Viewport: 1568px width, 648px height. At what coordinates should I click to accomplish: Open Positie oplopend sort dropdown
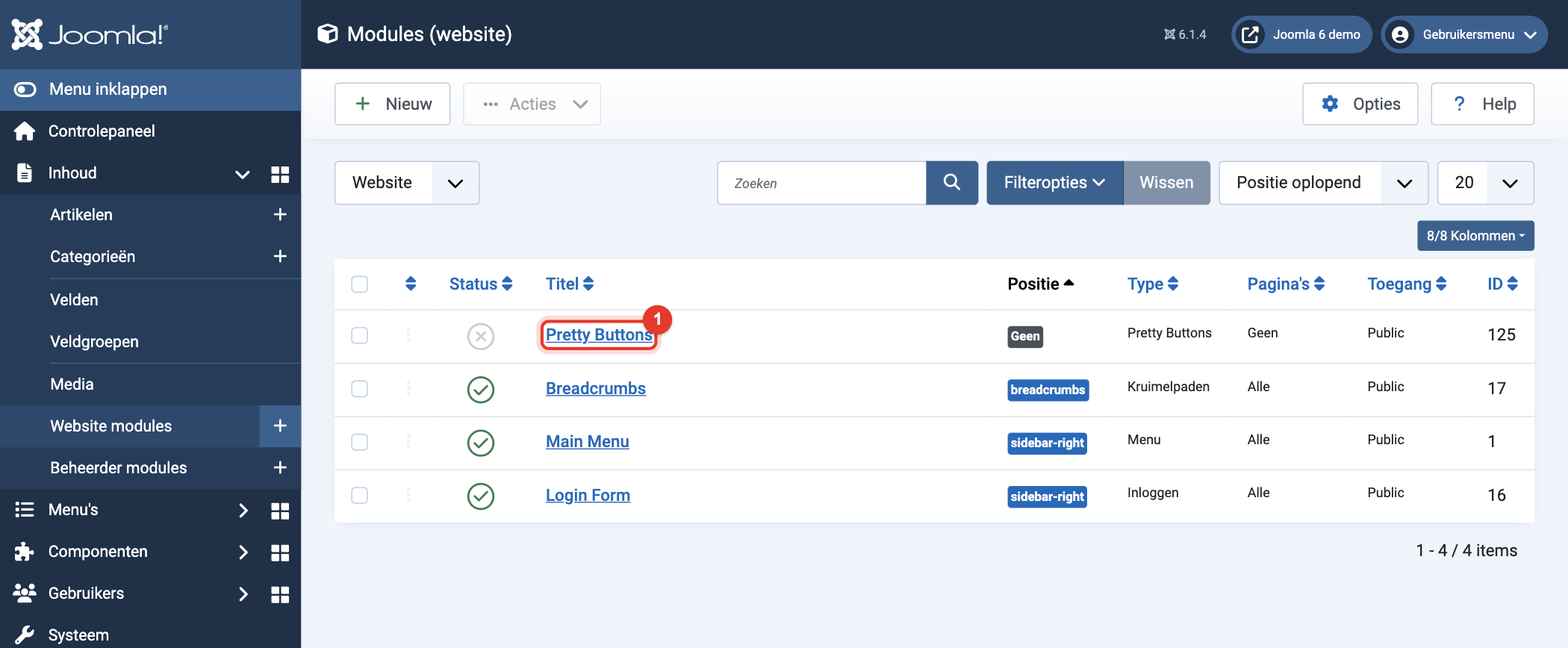point(1324,183)
